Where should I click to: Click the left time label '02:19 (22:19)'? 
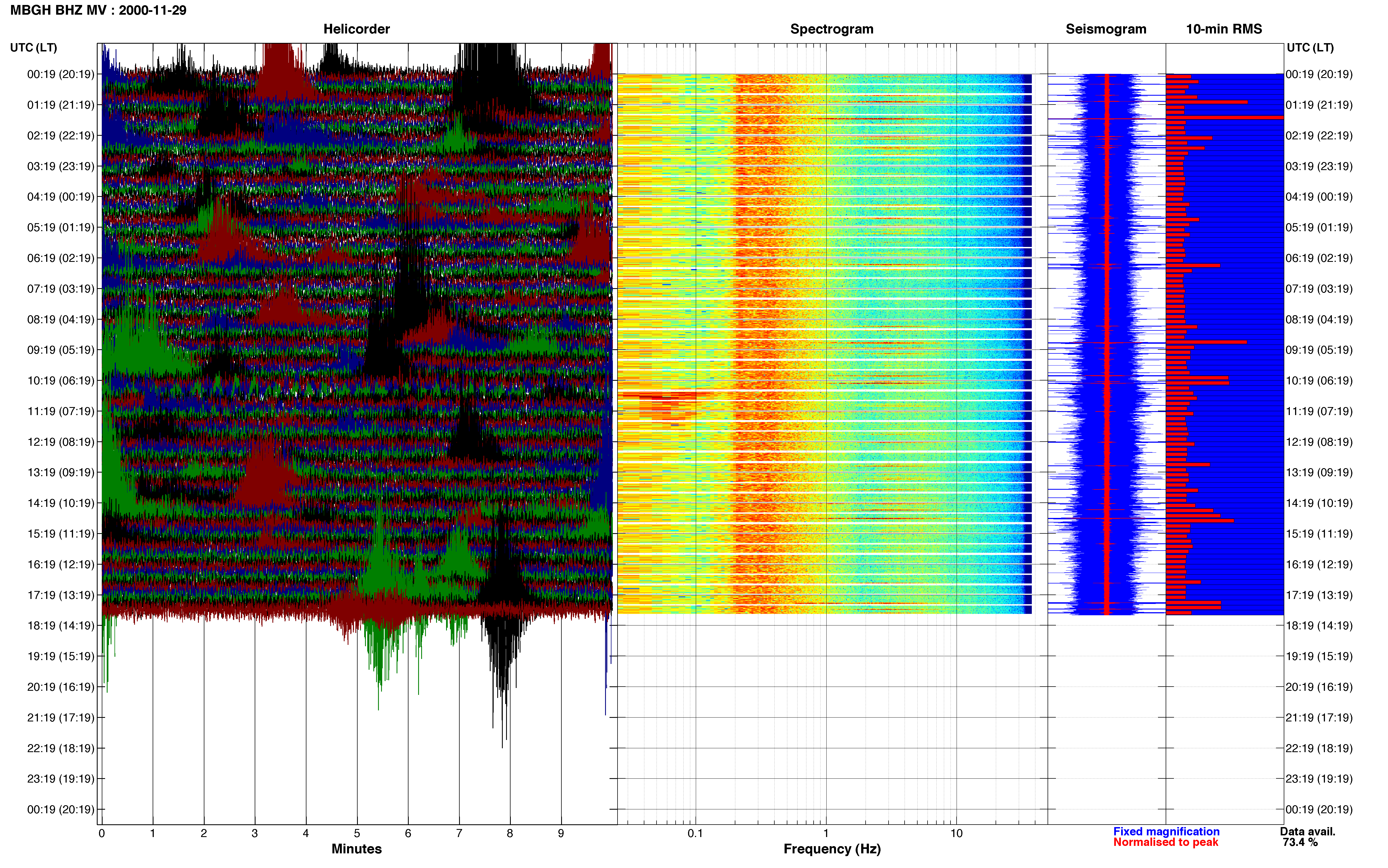[x=61, y=135]
